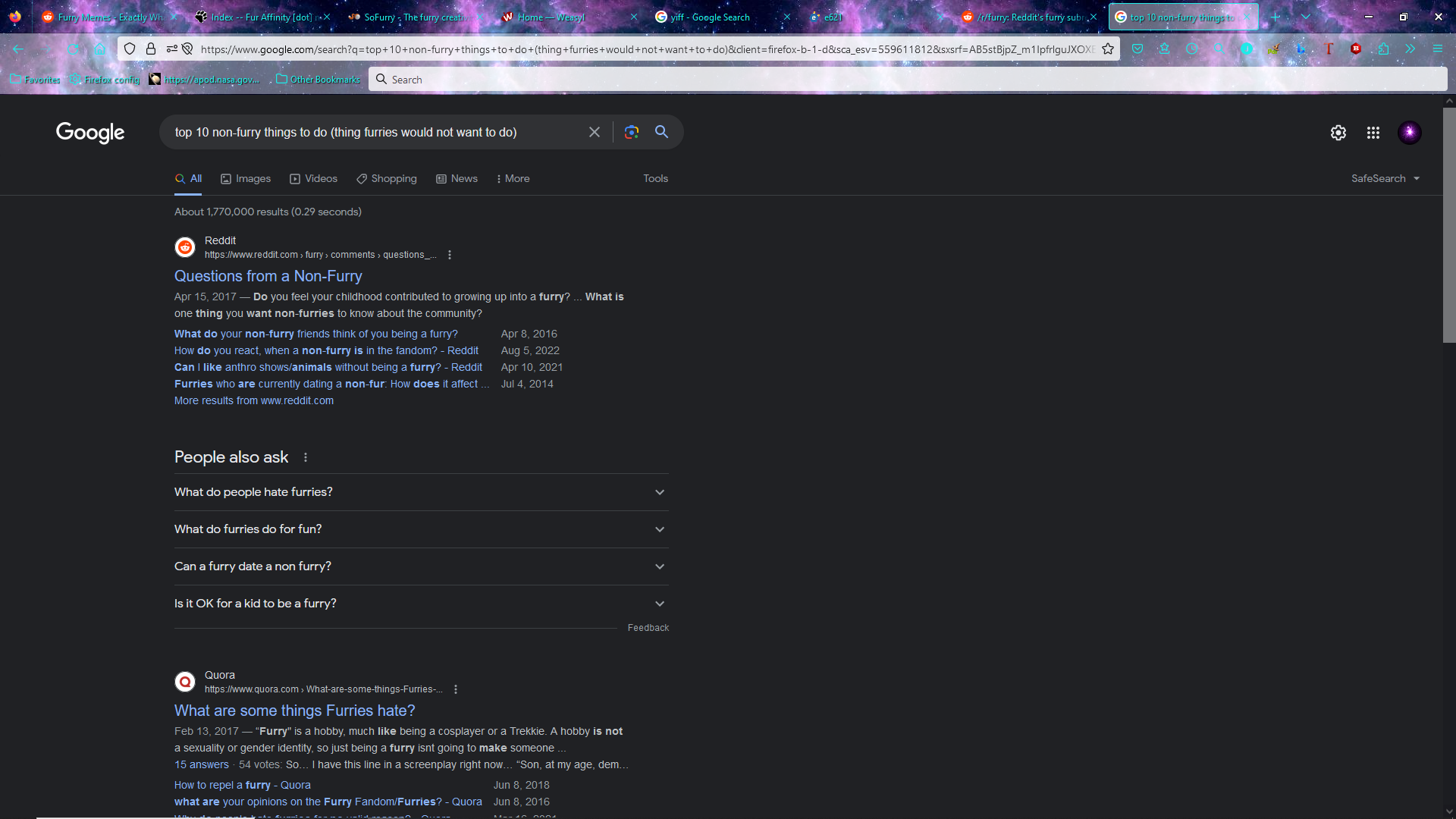Screen dimensions: 1456x819
Task: Open People also ask options menu
Action: coord(306,457)
